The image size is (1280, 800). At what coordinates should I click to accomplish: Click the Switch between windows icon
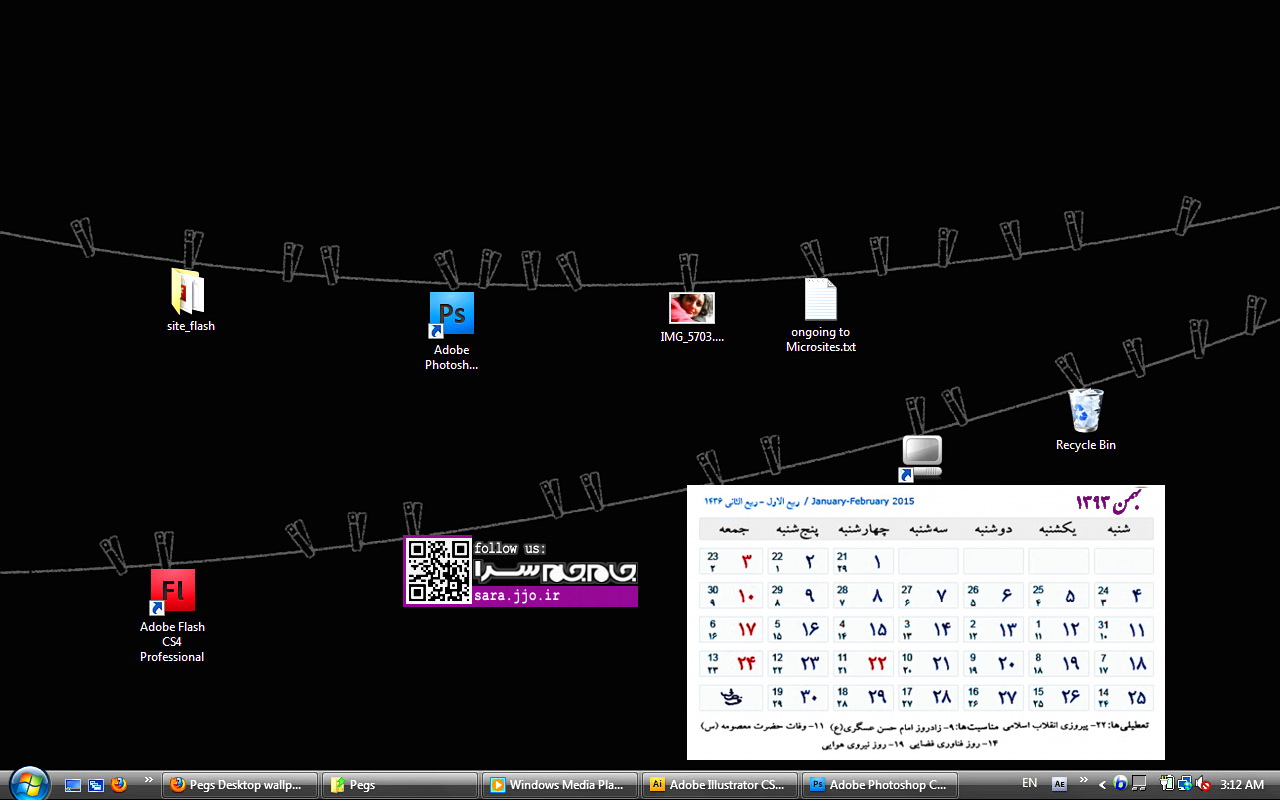[x=96, y=785]
